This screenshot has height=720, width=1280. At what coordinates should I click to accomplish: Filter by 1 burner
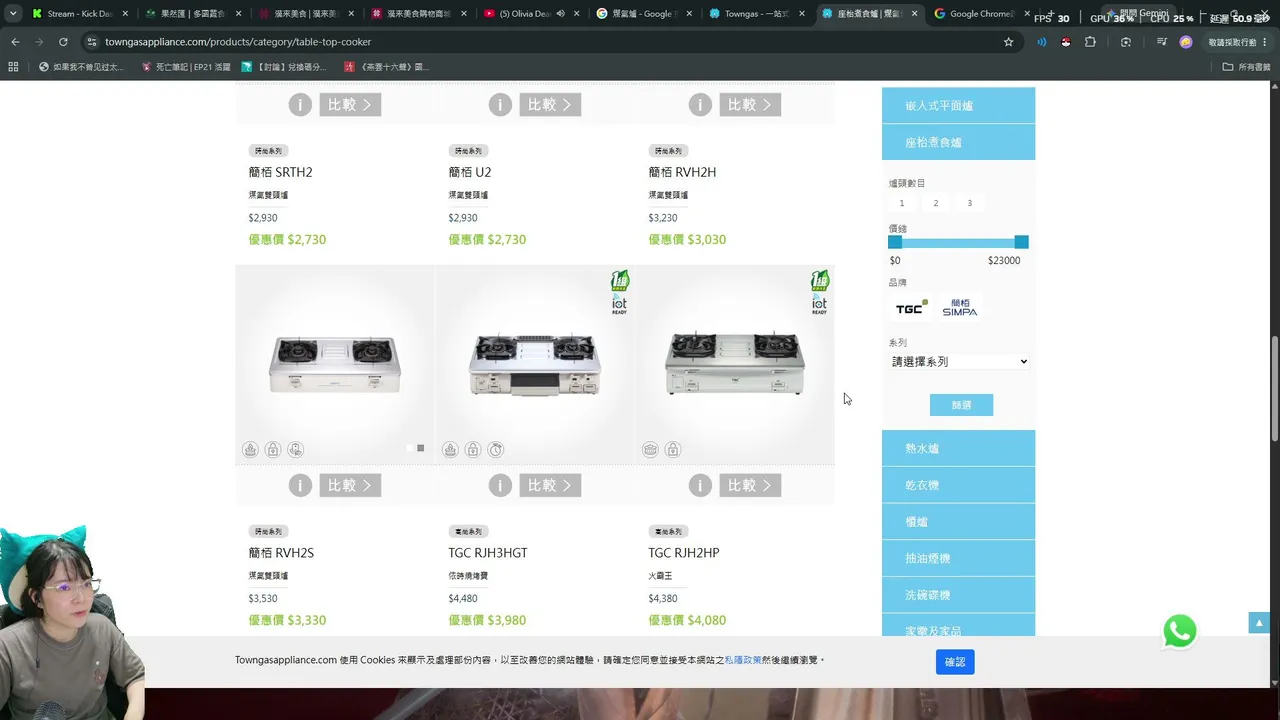pyautogui.click(x=902, y=203)
